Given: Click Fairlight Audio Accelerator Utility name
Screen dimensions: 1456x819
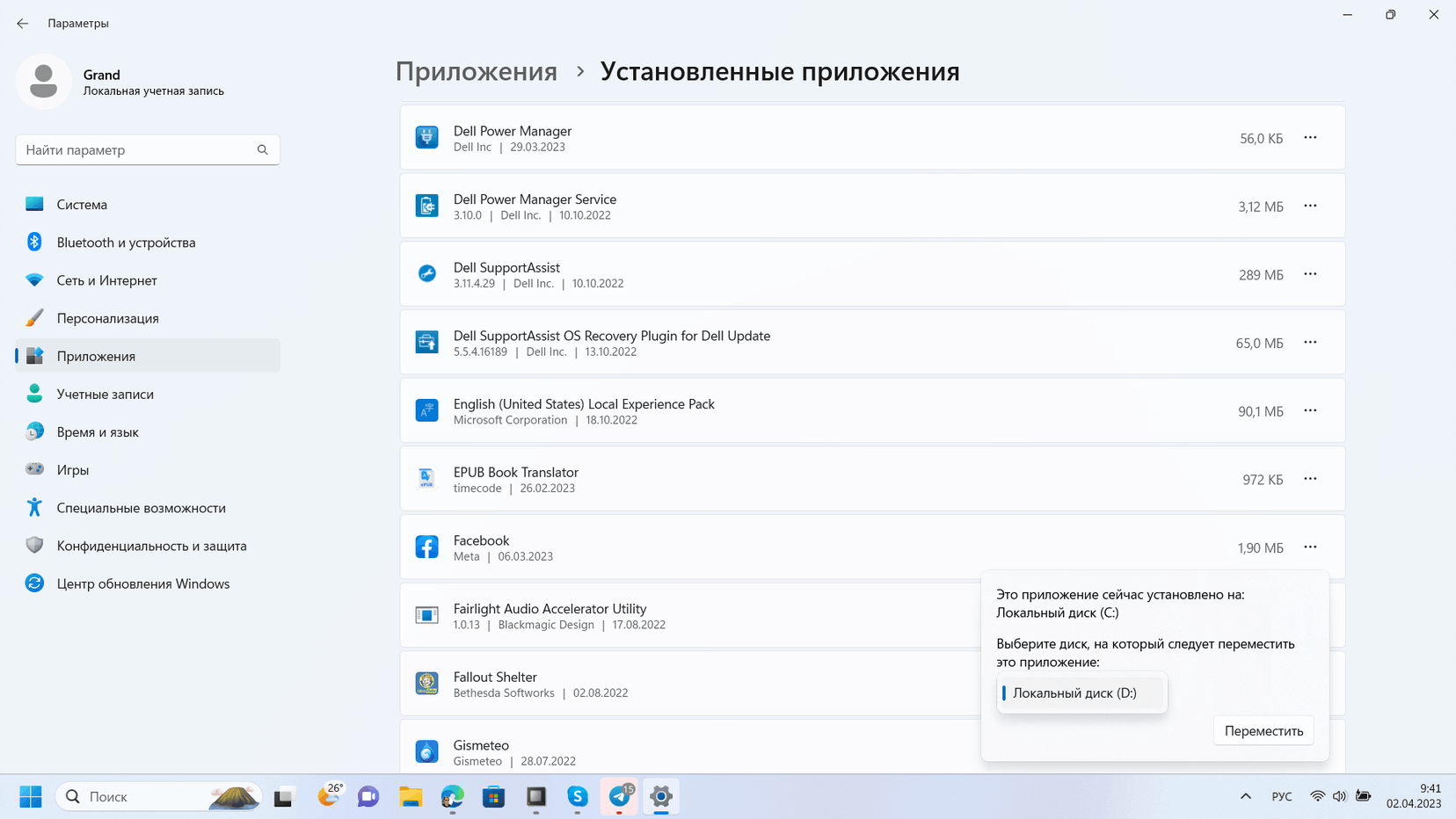Looking at the screenshot, I should 550,609.
